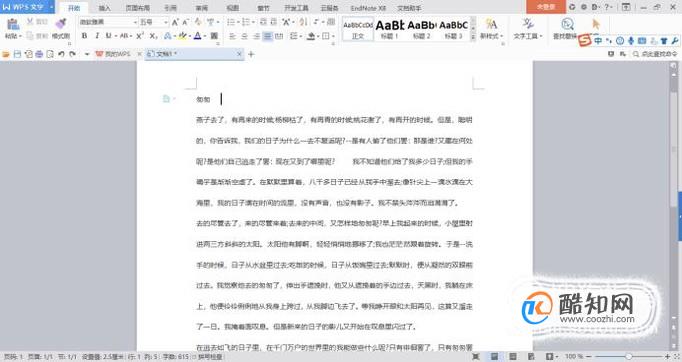Switch to page layout view in the status bar
This screenshot has height=362, width=682.
[x=495, y=357]
